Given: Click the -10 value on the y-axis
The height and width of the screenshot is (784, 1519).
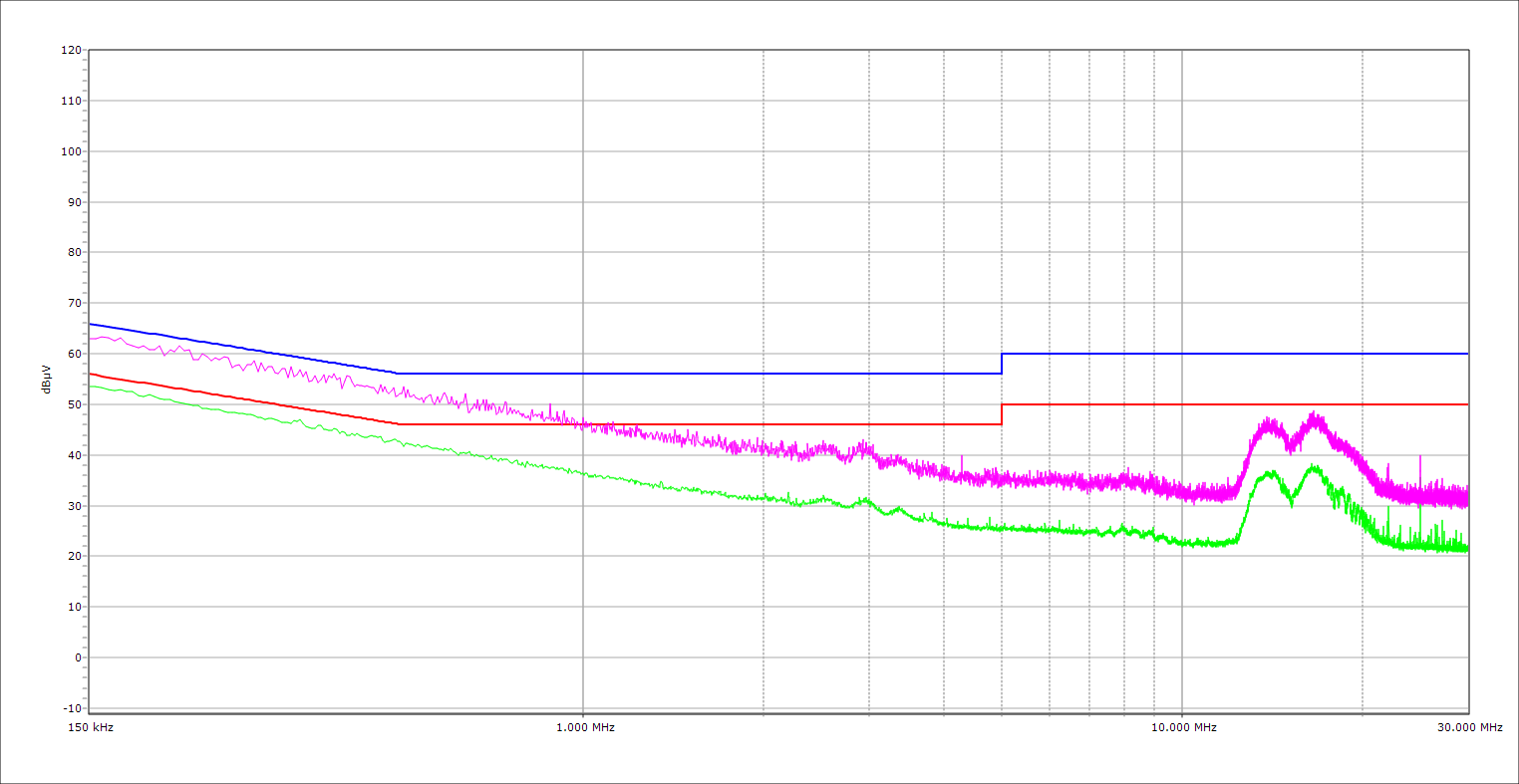Looking at the screenshot, I should pos(71,708).
